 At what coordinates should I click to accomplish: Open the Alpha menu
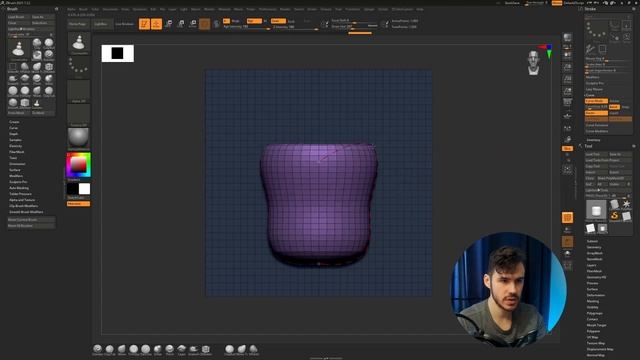click(x=71, y=9)
